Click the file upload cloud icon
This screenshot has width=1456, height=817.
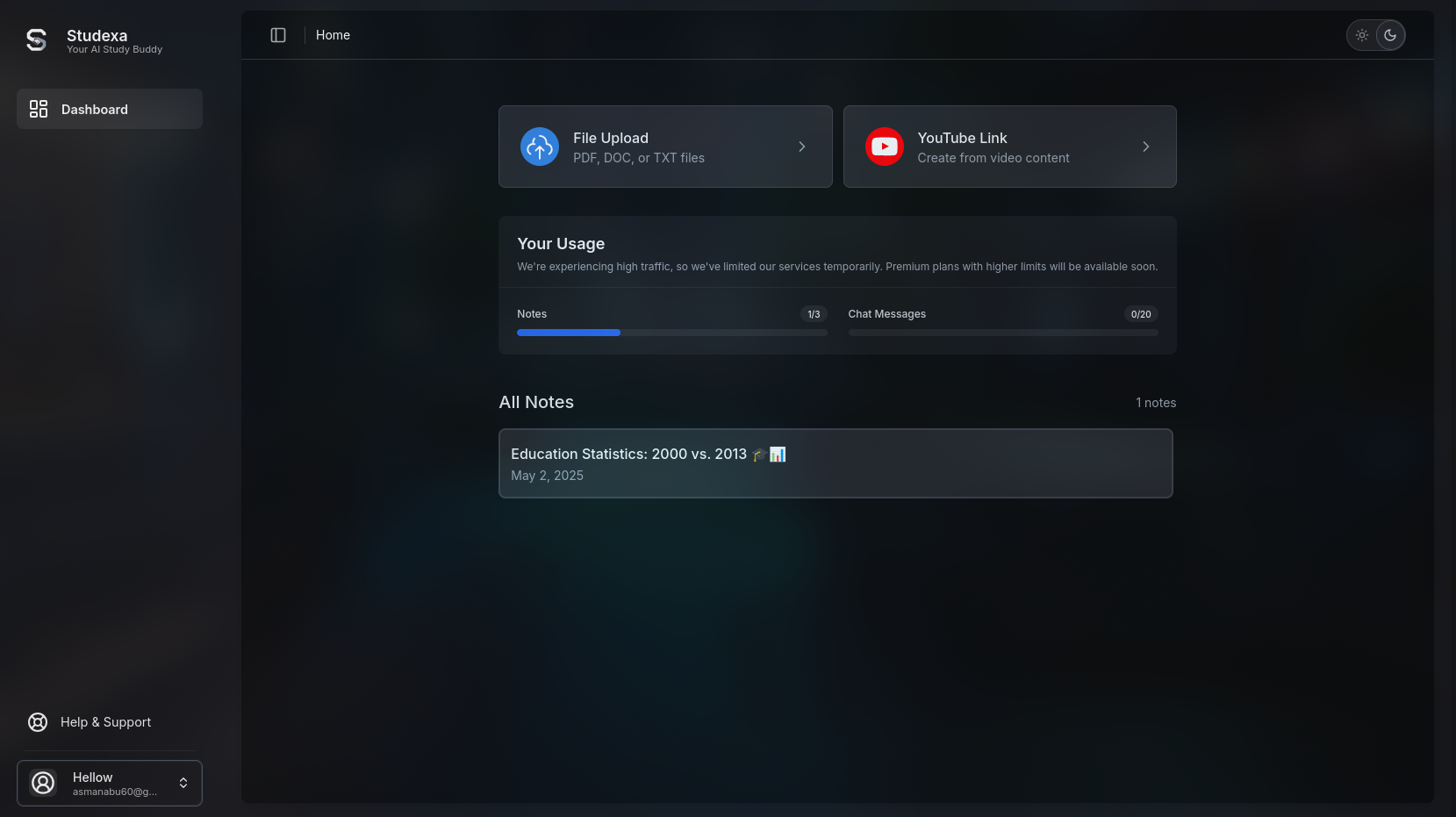tap(539, 147)
